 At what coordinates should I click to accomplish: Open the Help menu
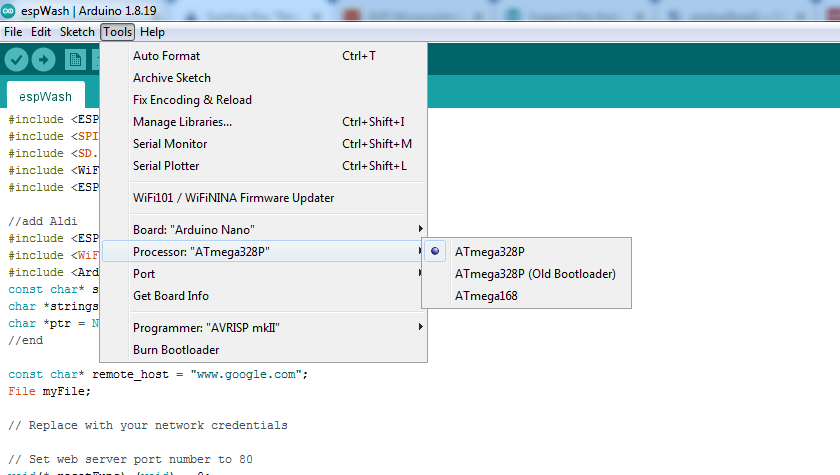[x=153, y=32]
